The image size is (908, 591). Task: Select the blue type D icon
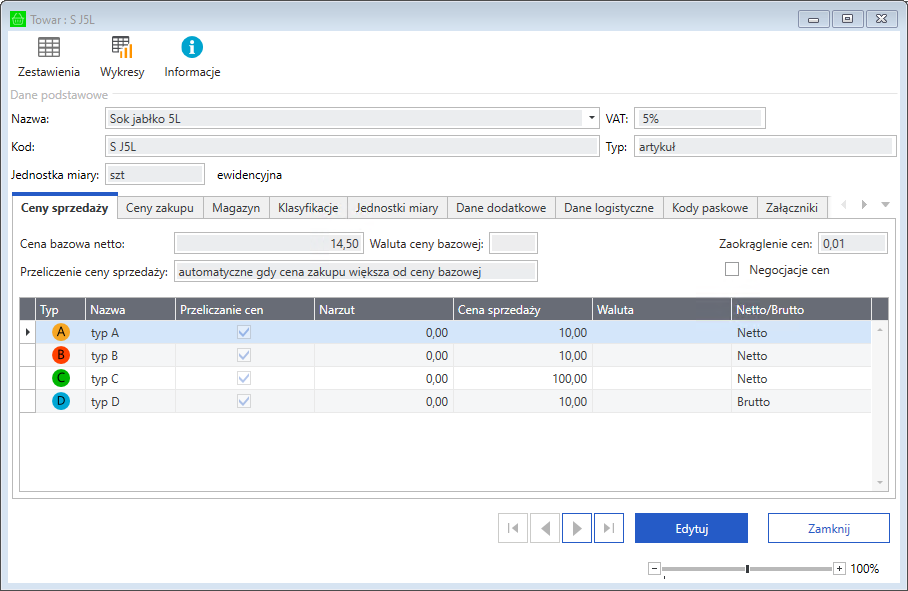(61, 401)
